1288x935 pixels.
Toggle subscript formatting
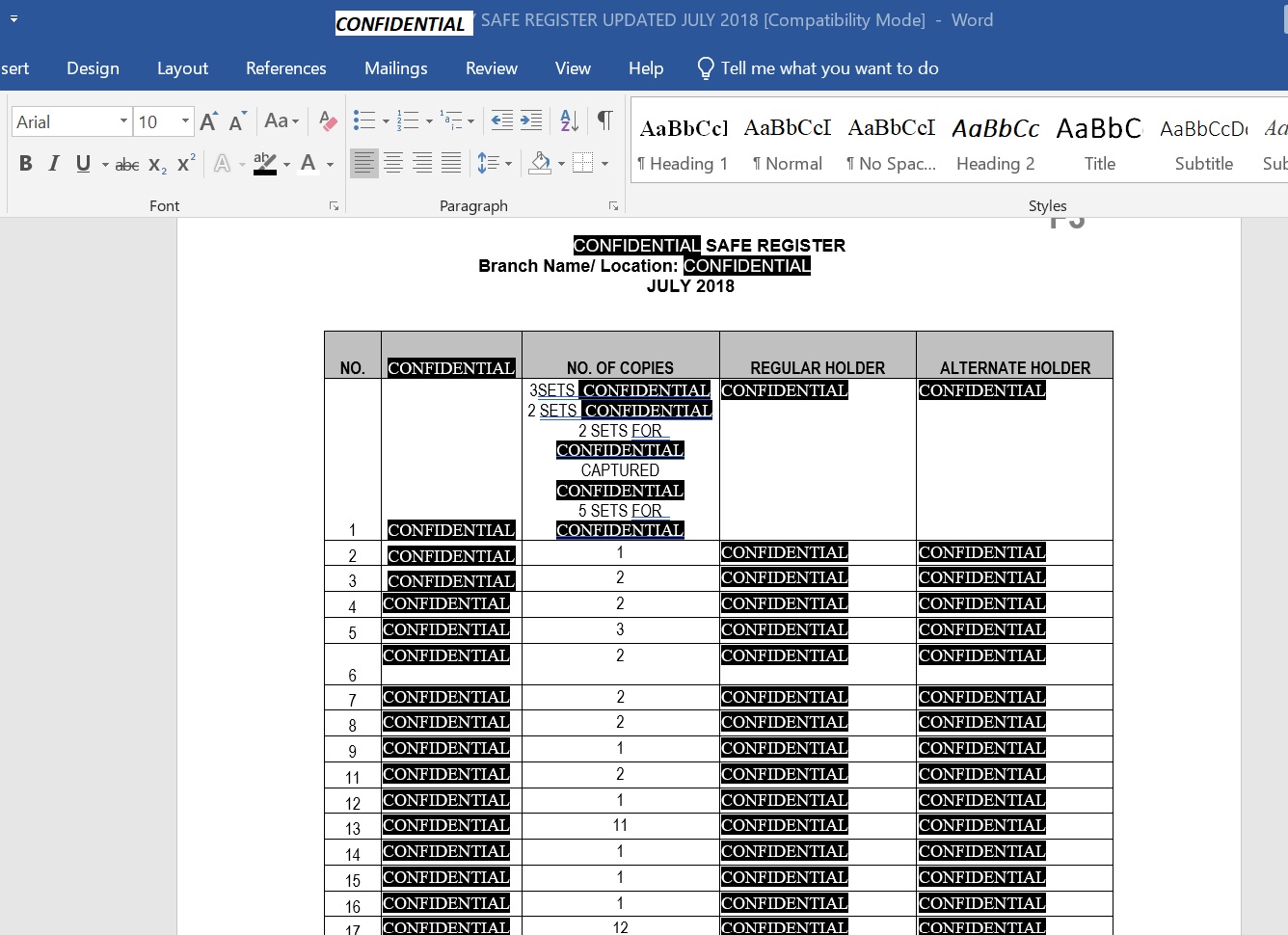coord(157,165)
